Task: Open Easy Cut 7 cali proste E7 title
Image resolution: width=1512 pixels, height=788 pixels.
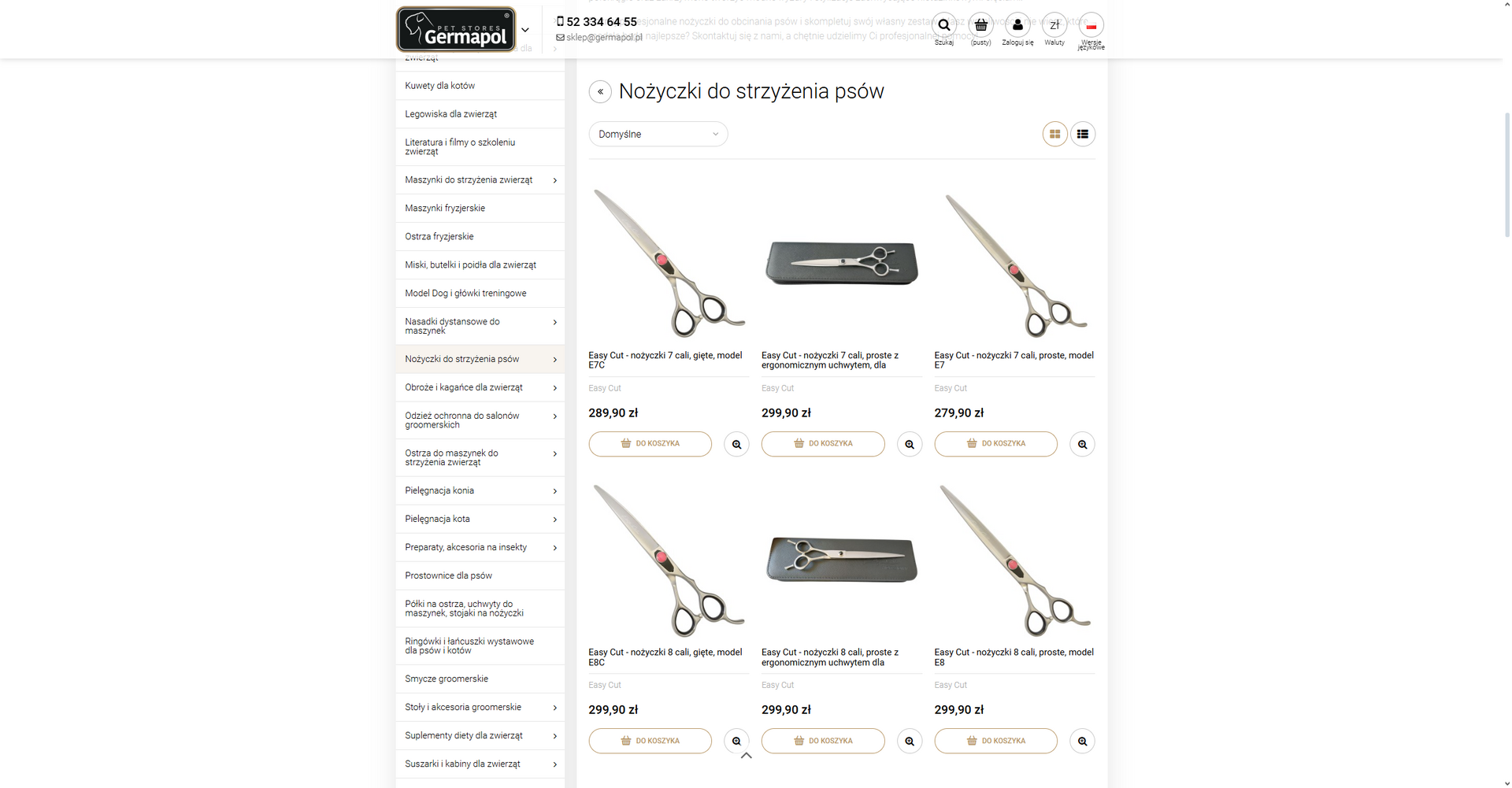Action: (1014, 361)
